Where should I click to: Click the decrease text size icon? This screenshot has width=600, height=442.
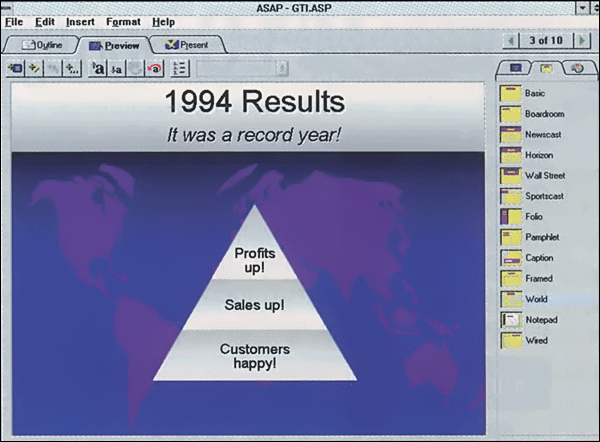pos(117,69)
